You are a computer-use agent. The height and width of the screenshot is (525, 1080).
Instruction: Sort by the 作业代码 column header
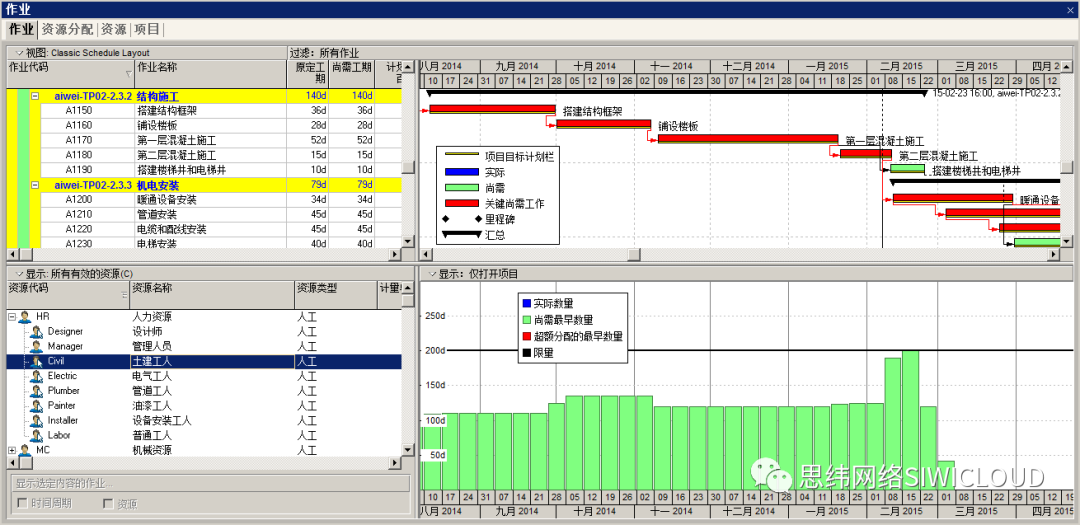pos(71,73)
